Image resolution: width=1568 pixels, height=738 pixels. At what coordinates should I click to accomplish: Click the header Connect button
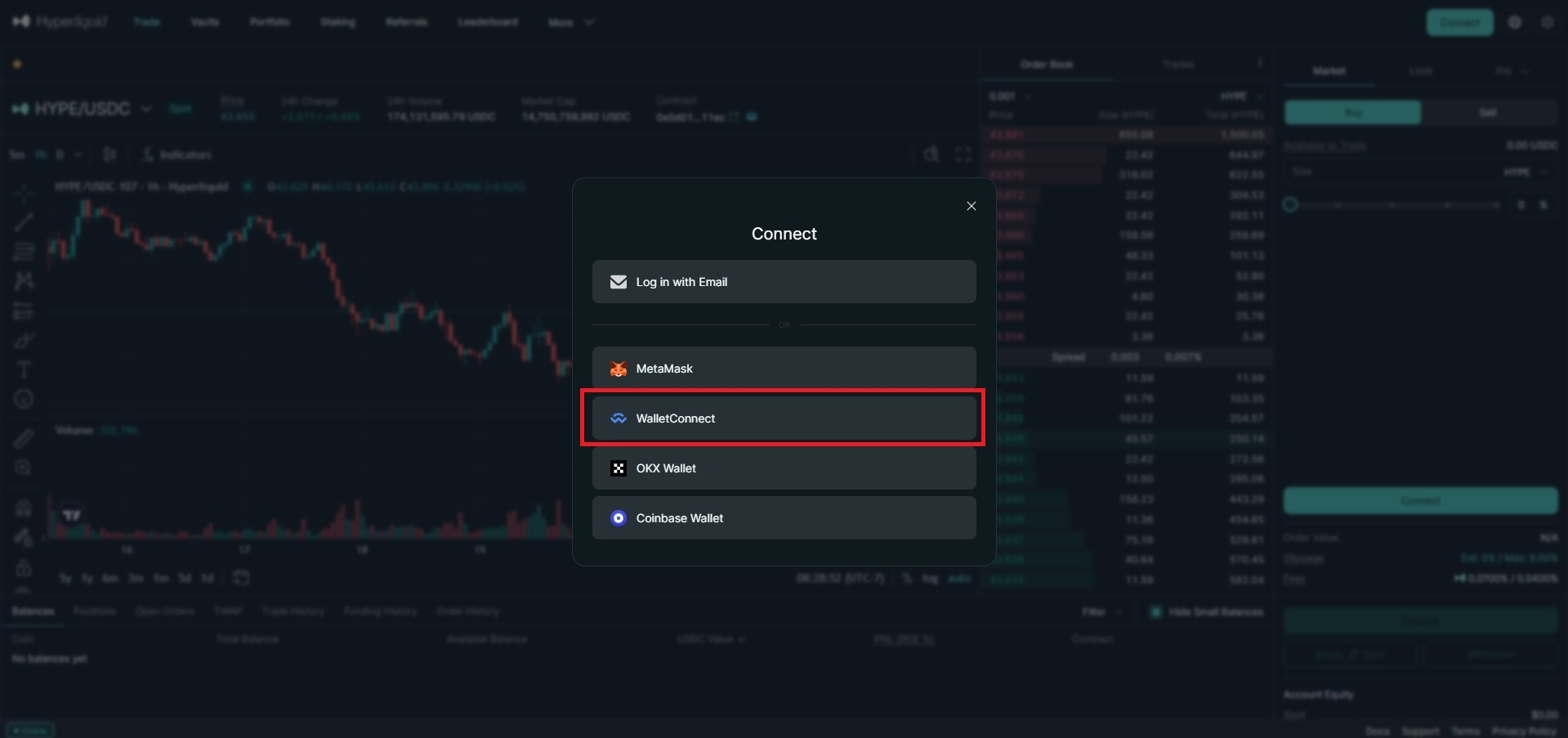(1459, 22)
